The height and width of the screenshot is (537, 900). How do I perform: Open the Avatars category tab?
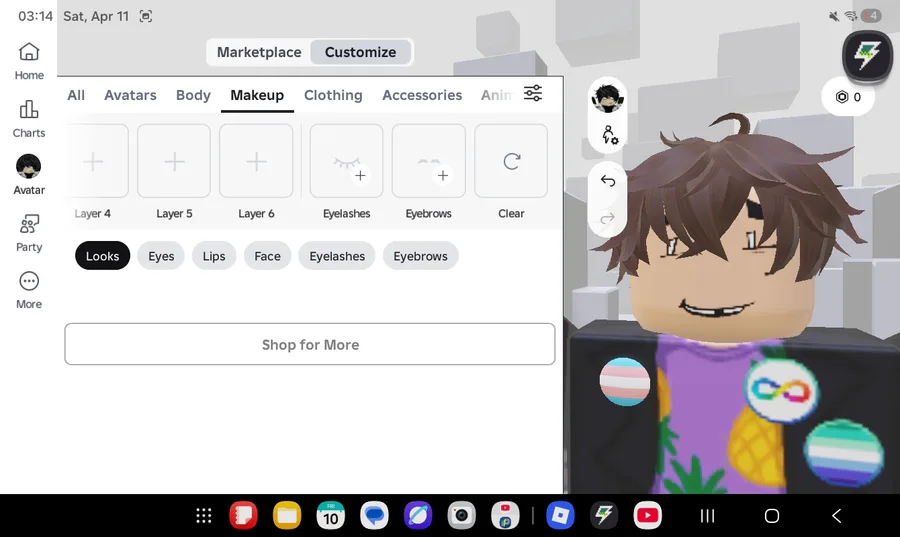pyautogui.click(x=130, y=95)
